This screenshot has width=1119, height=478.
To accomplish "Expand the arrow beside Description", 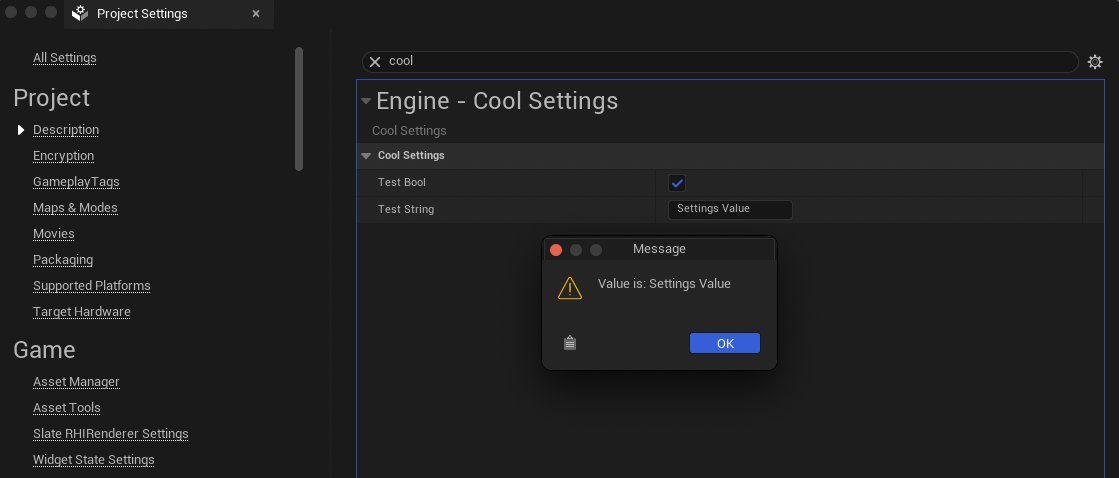I will (21, 130).
